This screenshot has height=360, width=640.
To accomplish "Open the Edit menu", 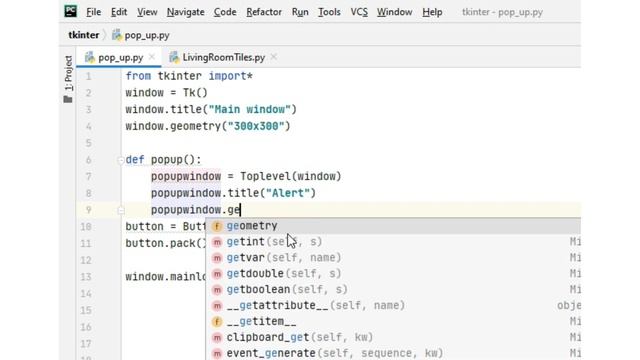I will pyautogui.click(x=119, y=12).
